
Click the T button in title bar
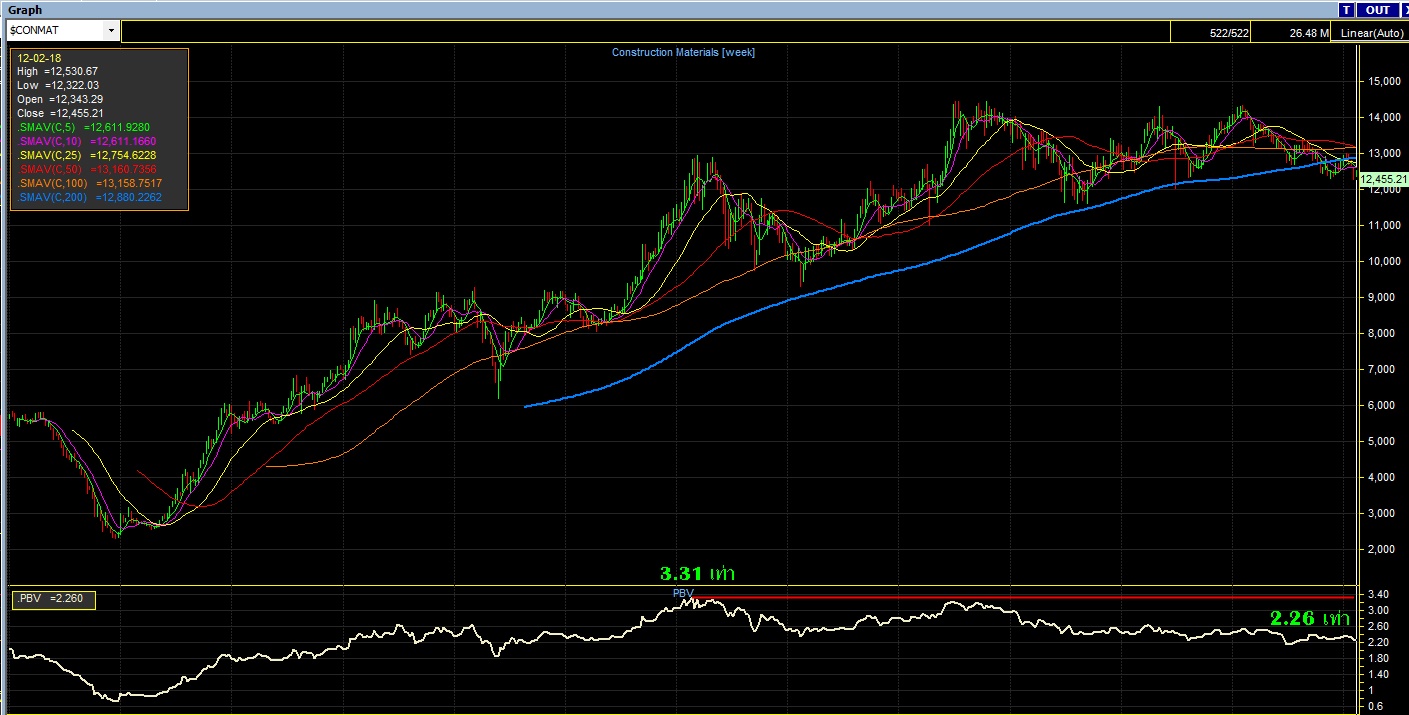(1346, 10)
